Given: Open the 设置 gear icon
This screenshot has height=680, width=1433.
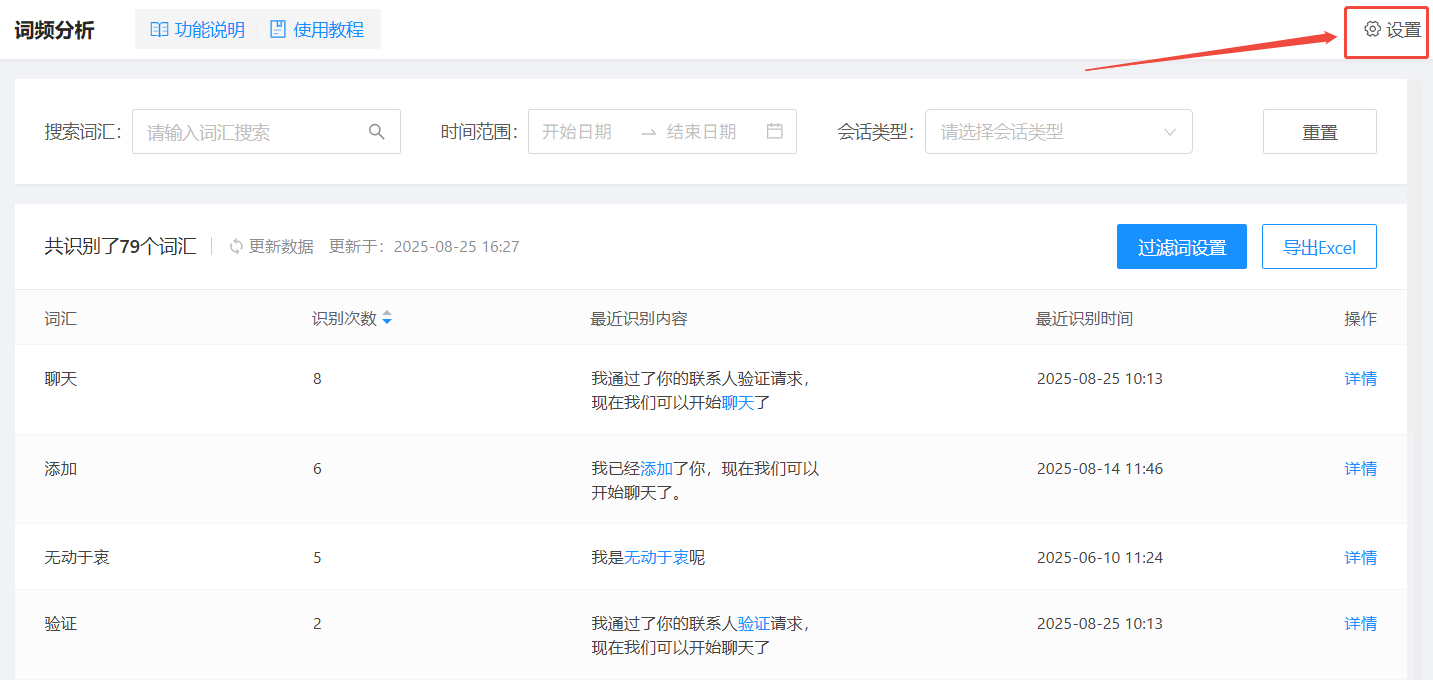Looking at the screenshot, I should pos(1372,29).
